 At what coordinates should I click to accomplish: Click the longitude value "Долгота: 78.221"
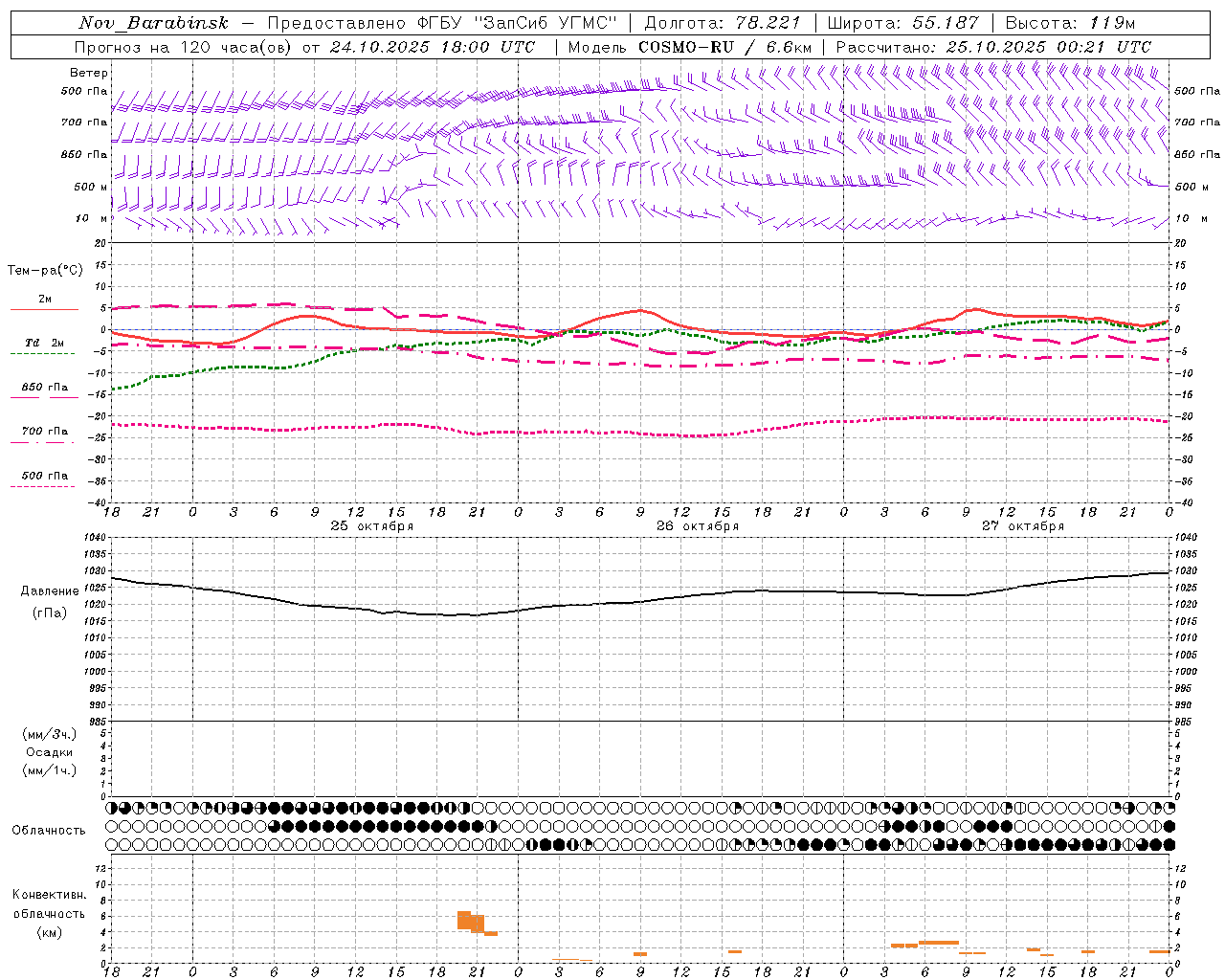(723, 23)
